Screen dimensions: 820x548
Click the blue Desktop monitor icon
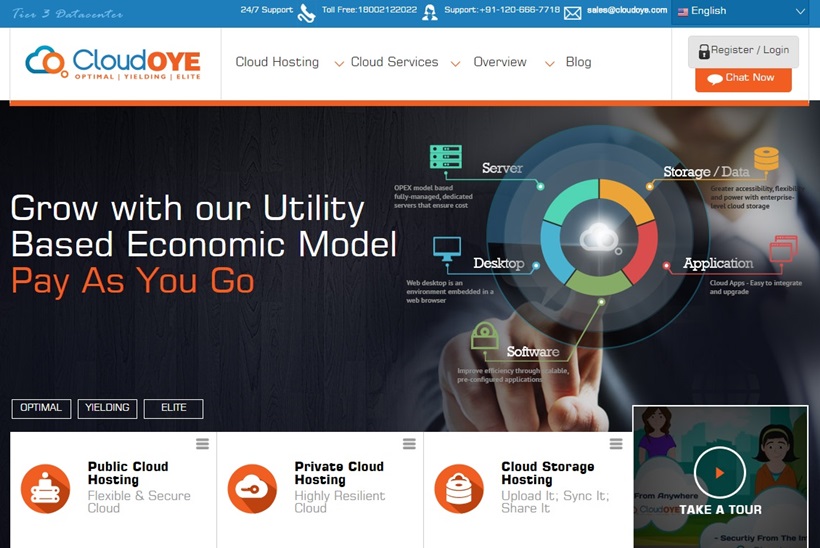(x=447, y=249)
